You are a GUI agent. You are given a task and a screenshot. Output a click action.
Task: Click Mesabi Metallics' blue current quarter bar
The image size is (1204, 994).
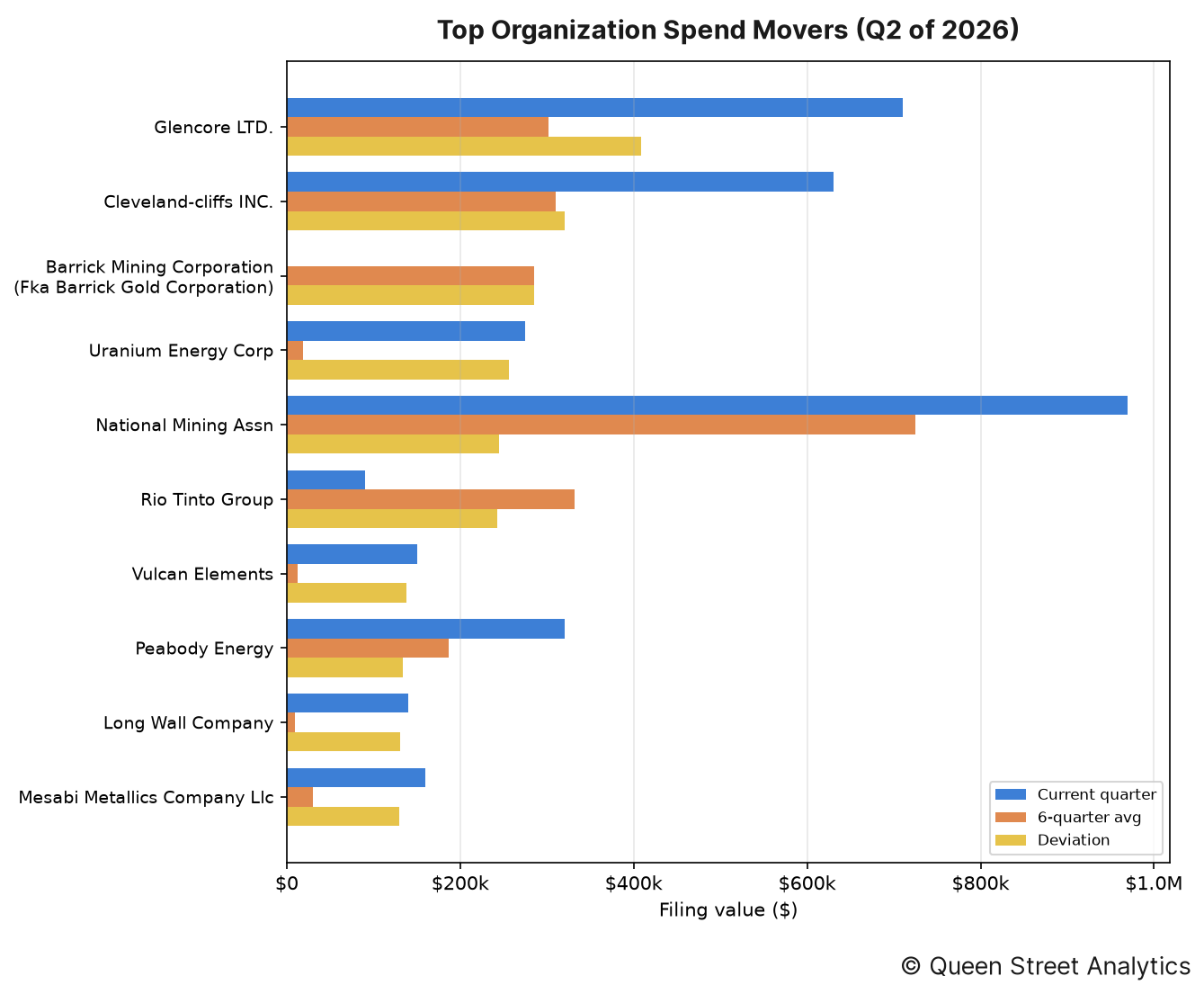pyautogui.click(x=356, y=778)
